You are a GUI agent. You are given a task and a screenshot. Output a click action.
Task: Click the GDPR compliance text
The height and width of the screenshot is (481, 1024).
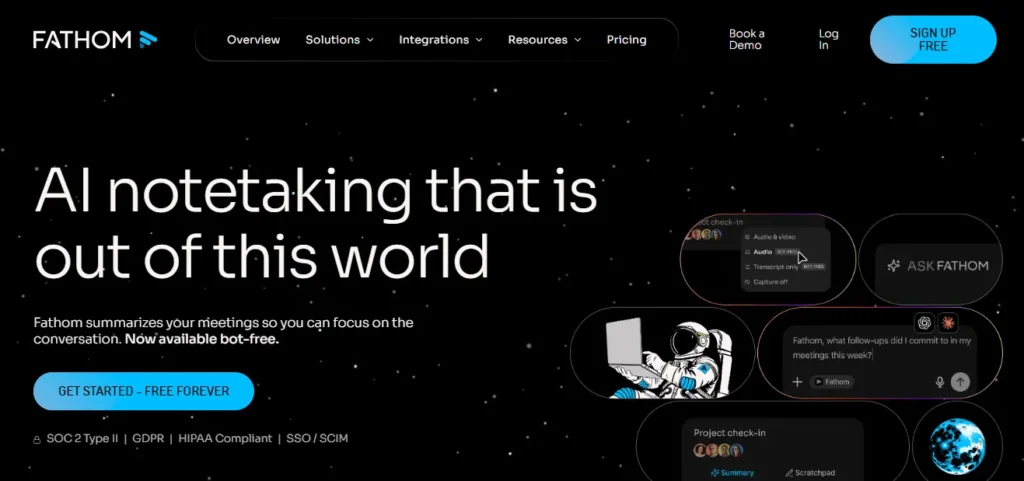coord(148,439)
